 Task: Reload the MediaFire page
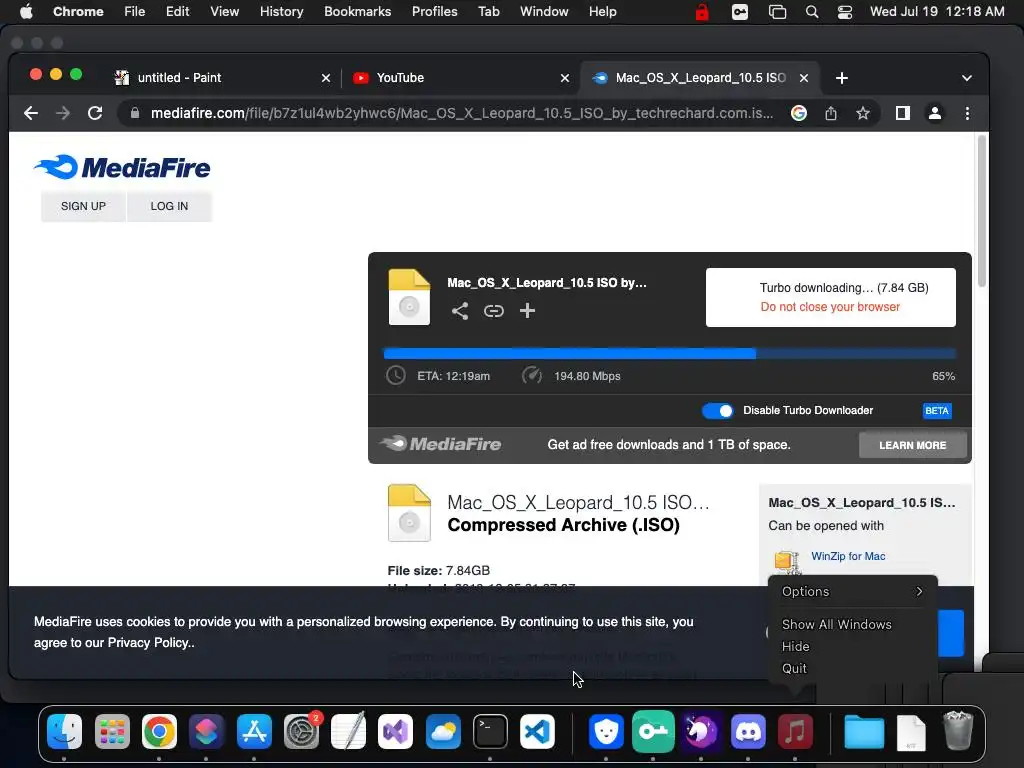95,113
